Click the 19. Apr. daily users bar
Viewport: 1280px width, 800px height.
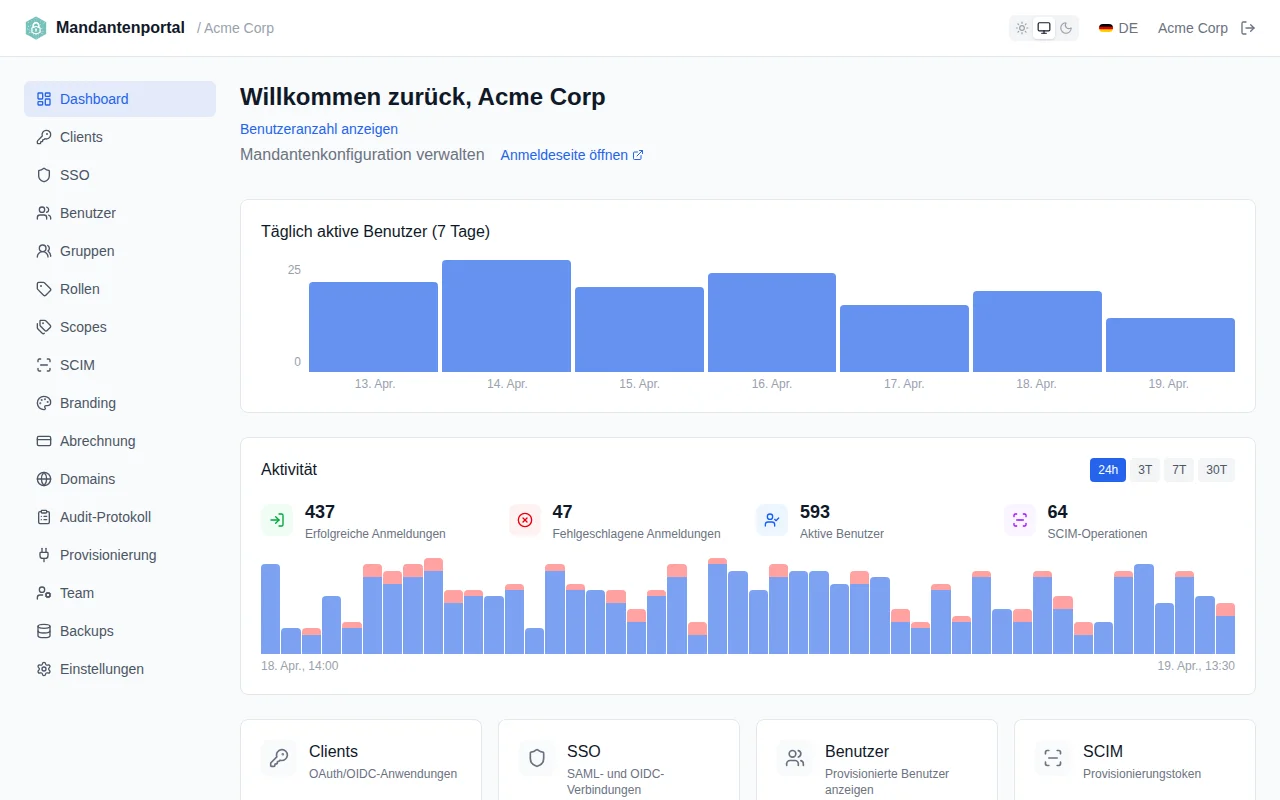pyautogui.click(x=1170, y=345)
